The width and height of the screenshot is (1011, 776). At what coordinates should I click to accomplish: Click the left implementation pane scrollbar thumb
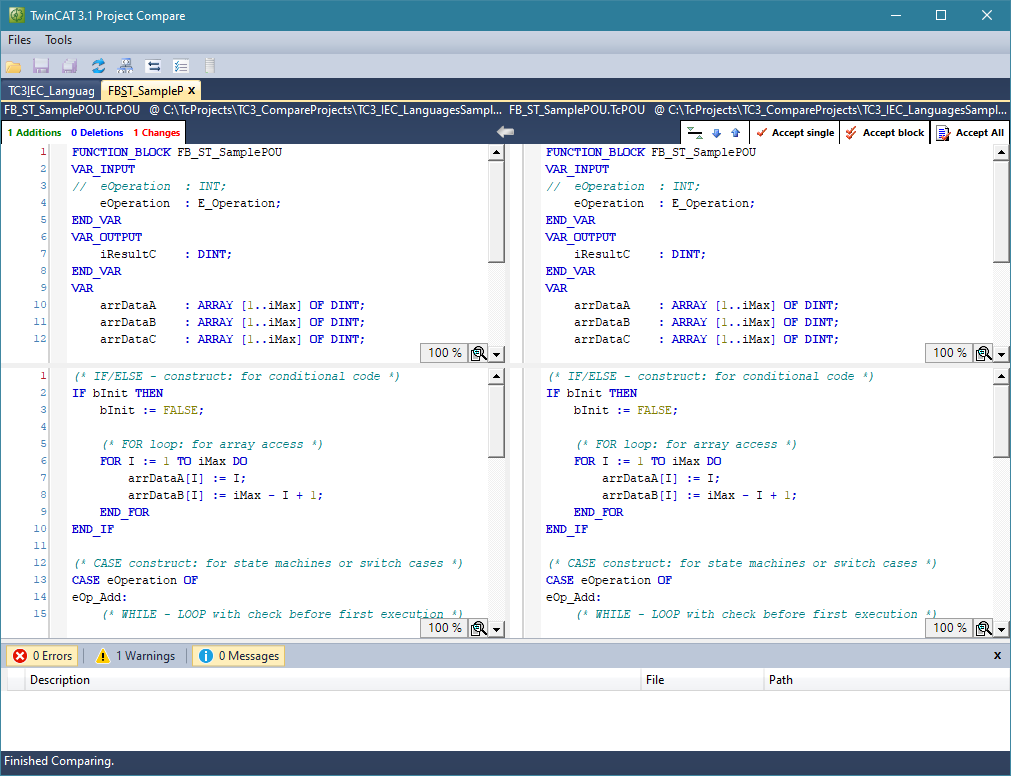pyautogui.click(x=496, y=421)
